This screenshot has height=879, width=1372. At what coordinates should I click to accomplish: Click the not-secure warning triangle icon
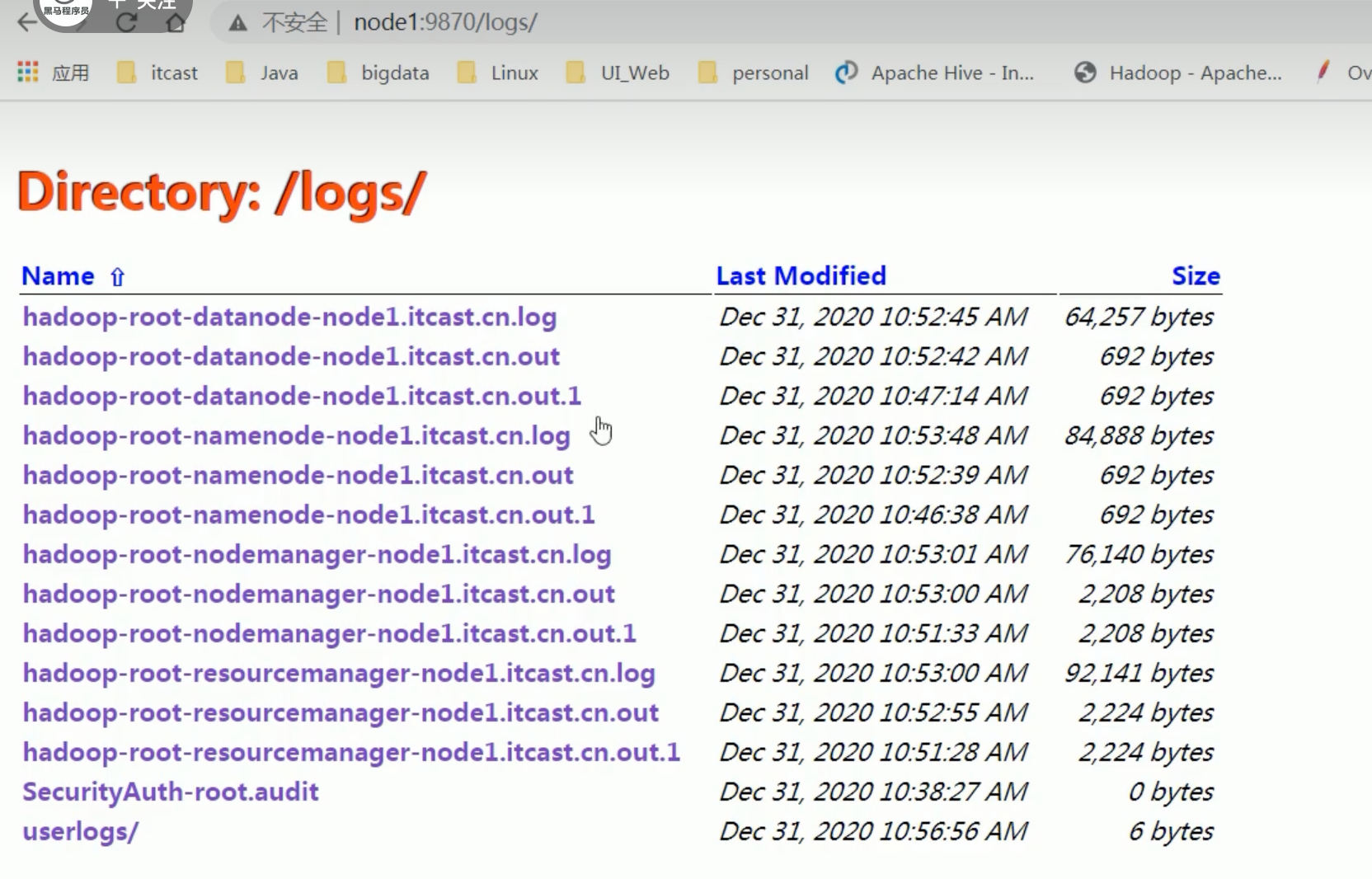pos(238,22)
